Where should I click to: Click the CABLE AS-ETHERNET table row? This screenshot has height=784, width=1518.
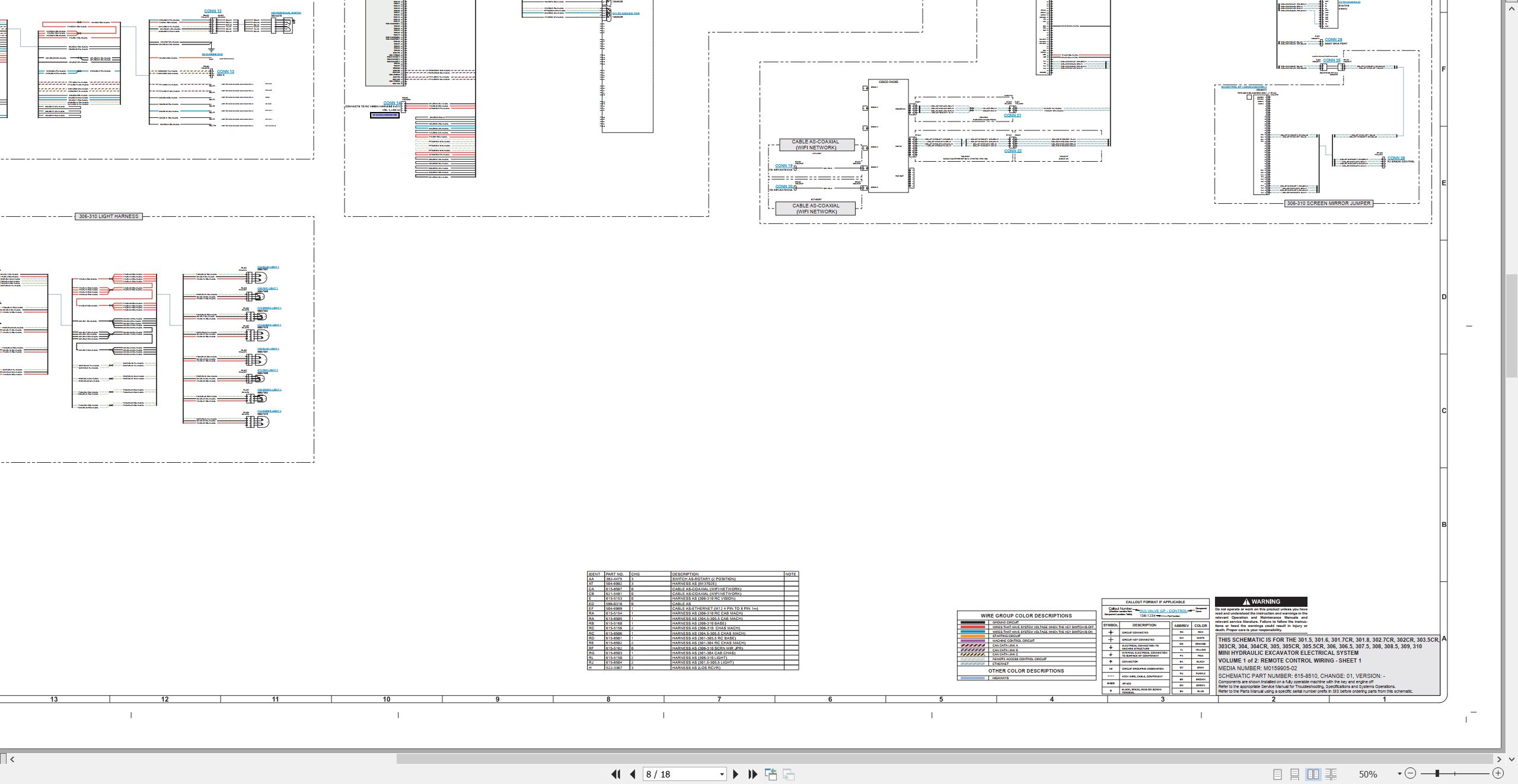(x=693, y=609)
